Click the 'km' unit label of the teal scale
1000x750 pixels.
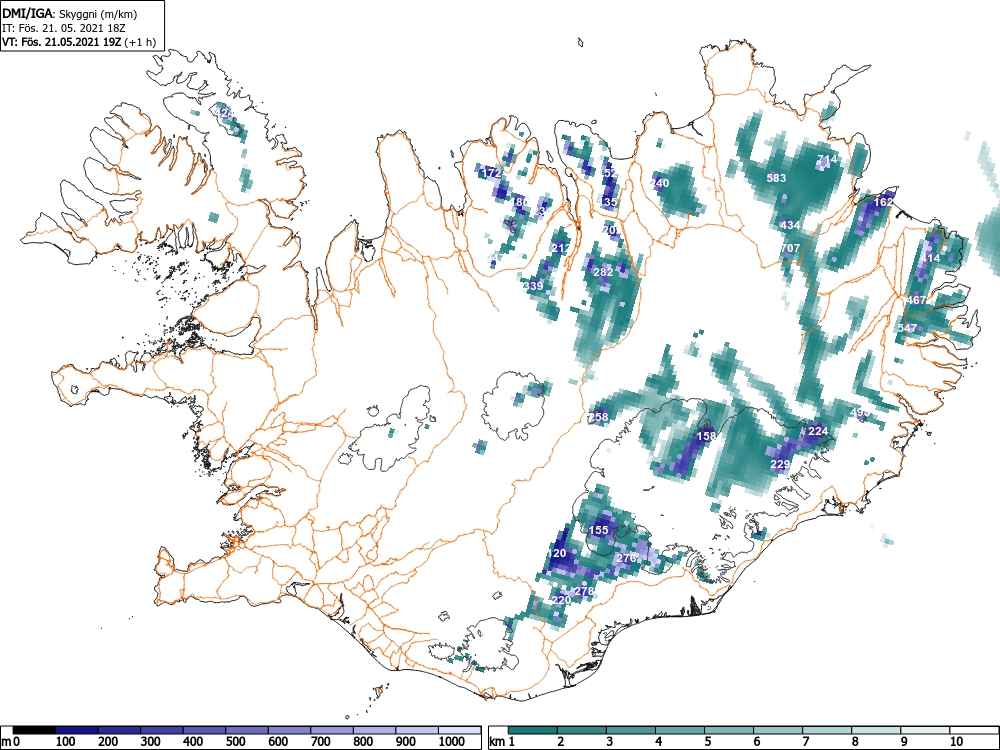click(x=498, y=742)
